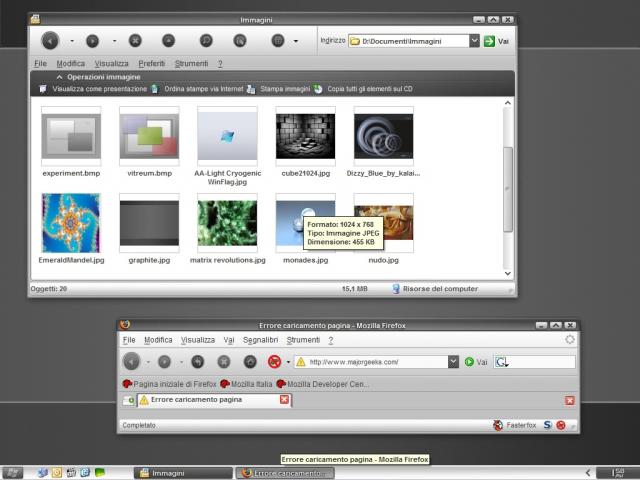Viewport: 640px width, 480px height.
Task: Reload the page in Firefox
Action: click(198, 362)
